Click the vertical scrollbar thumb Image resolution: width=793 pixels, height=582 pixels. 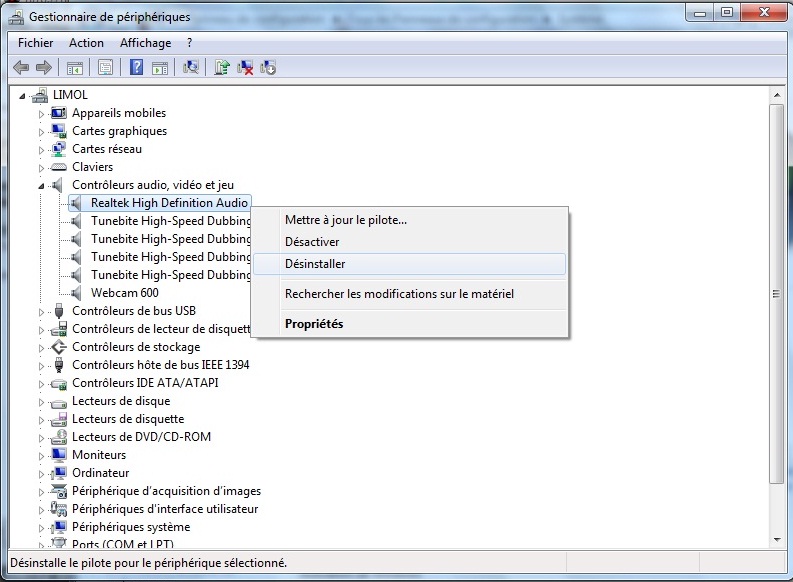point(777,294)
